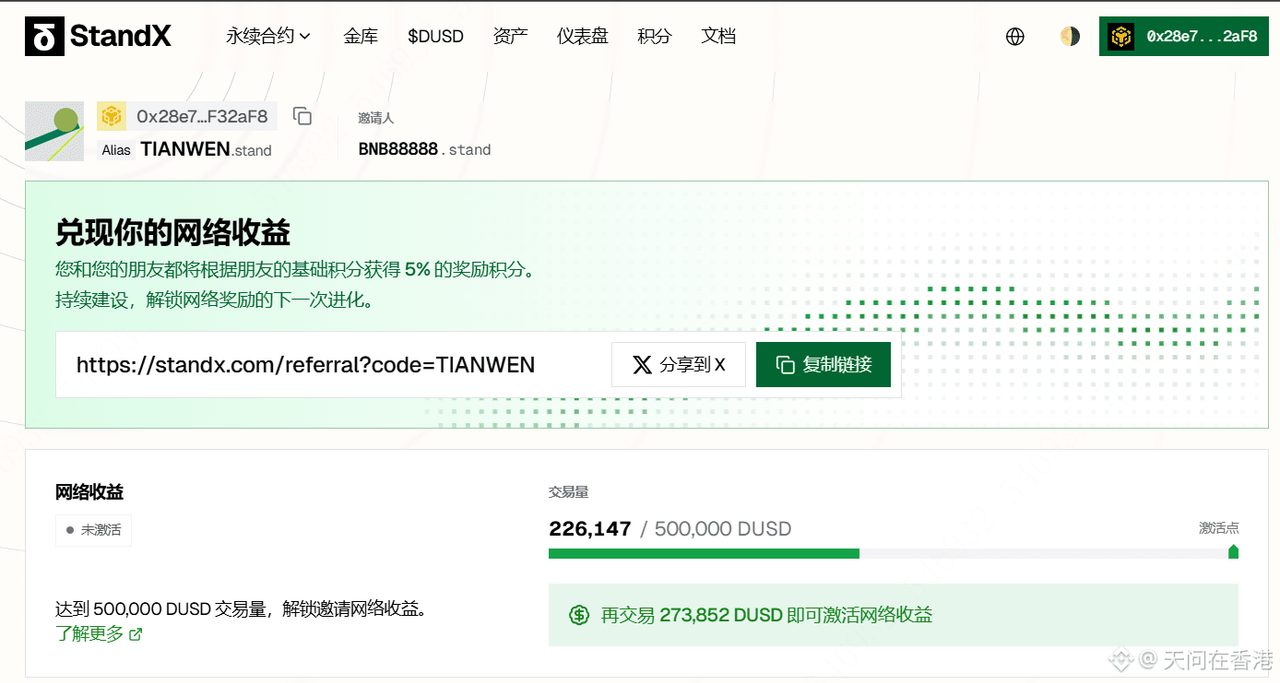The width and height of the screenshot is (1280, 683).
Task: Click the 邀请人 label
Action: [x=376, y=118]
